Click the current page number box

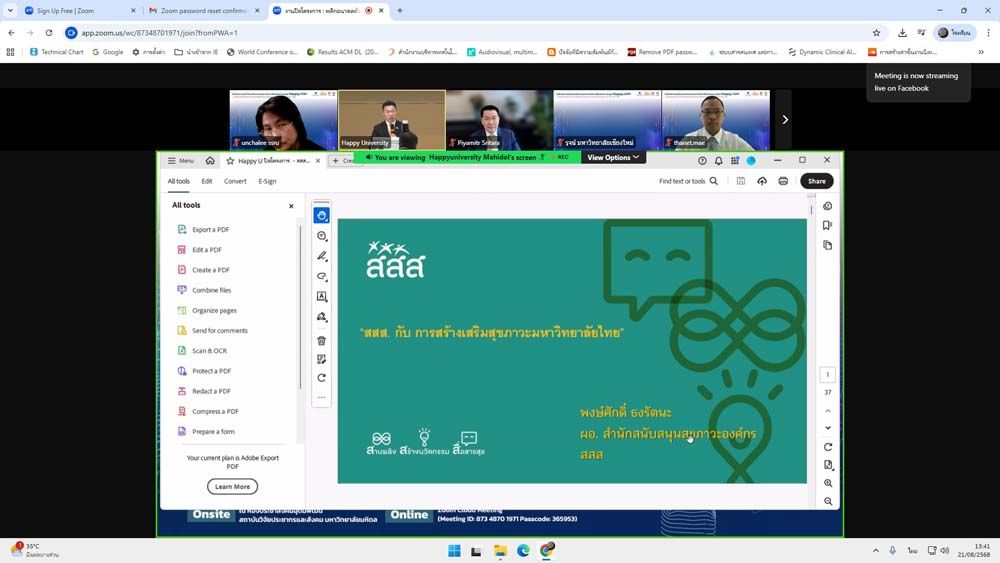[x=828, y=375]
